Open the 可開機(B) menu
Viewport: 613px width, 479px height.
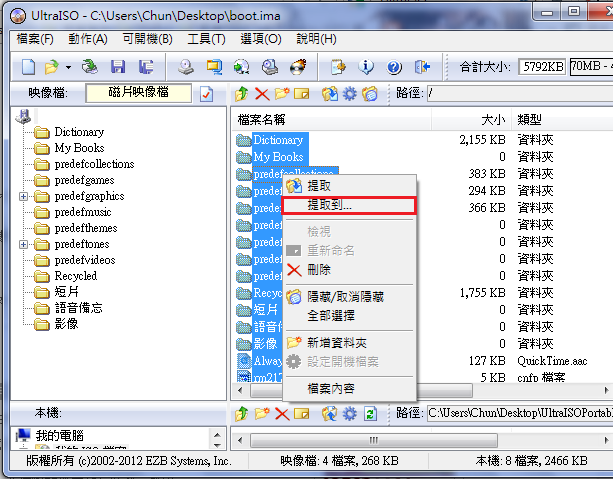click(147, 39)
